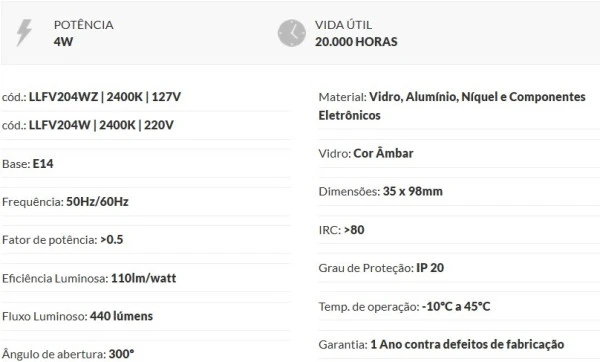Click the VIDA ÚTIL heading
The image size is (600, 362).
[x=343, y=25]
